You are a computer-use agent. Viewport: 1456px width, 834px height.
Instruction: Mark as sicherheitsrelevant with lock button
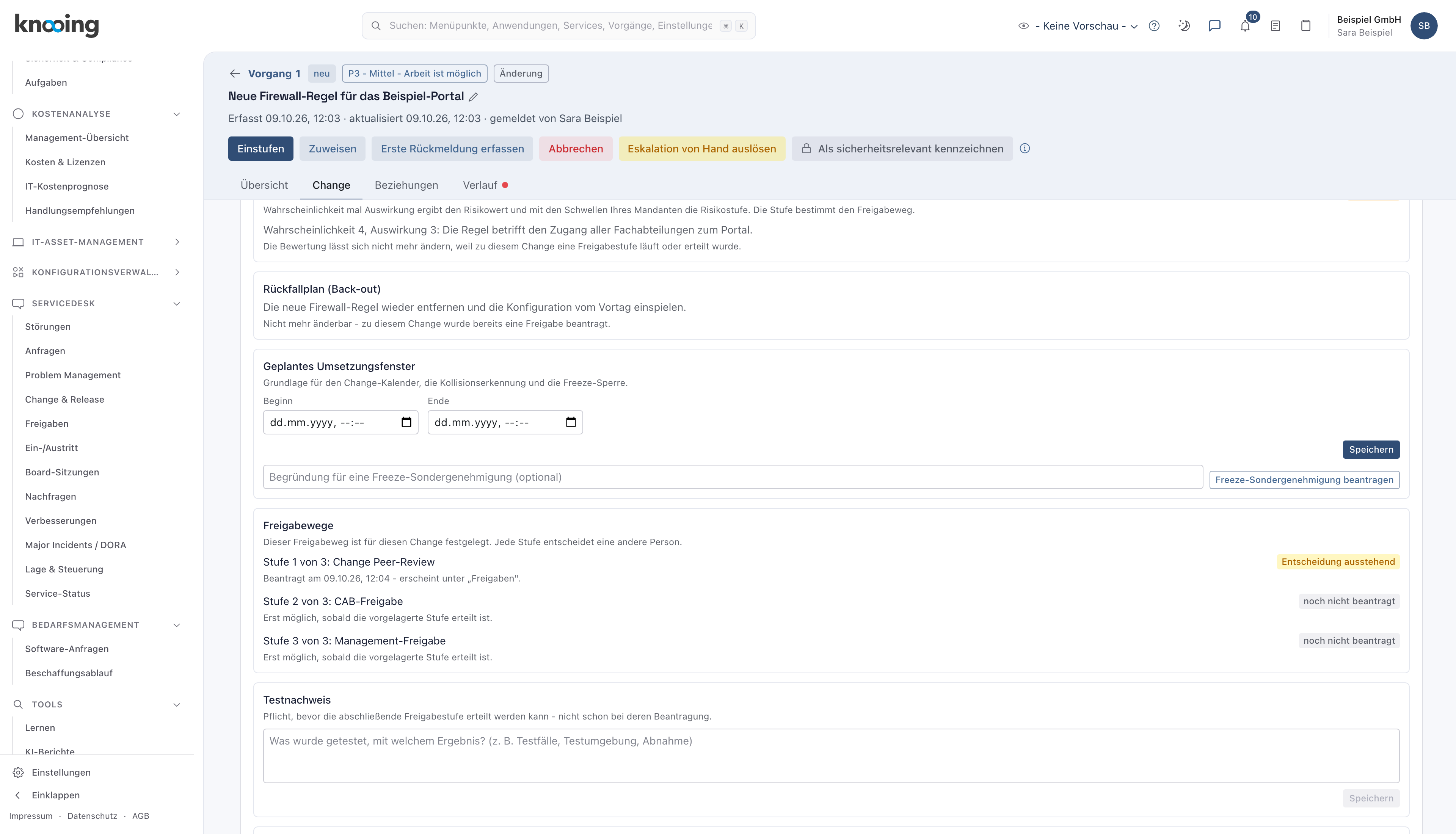[902, 148]
